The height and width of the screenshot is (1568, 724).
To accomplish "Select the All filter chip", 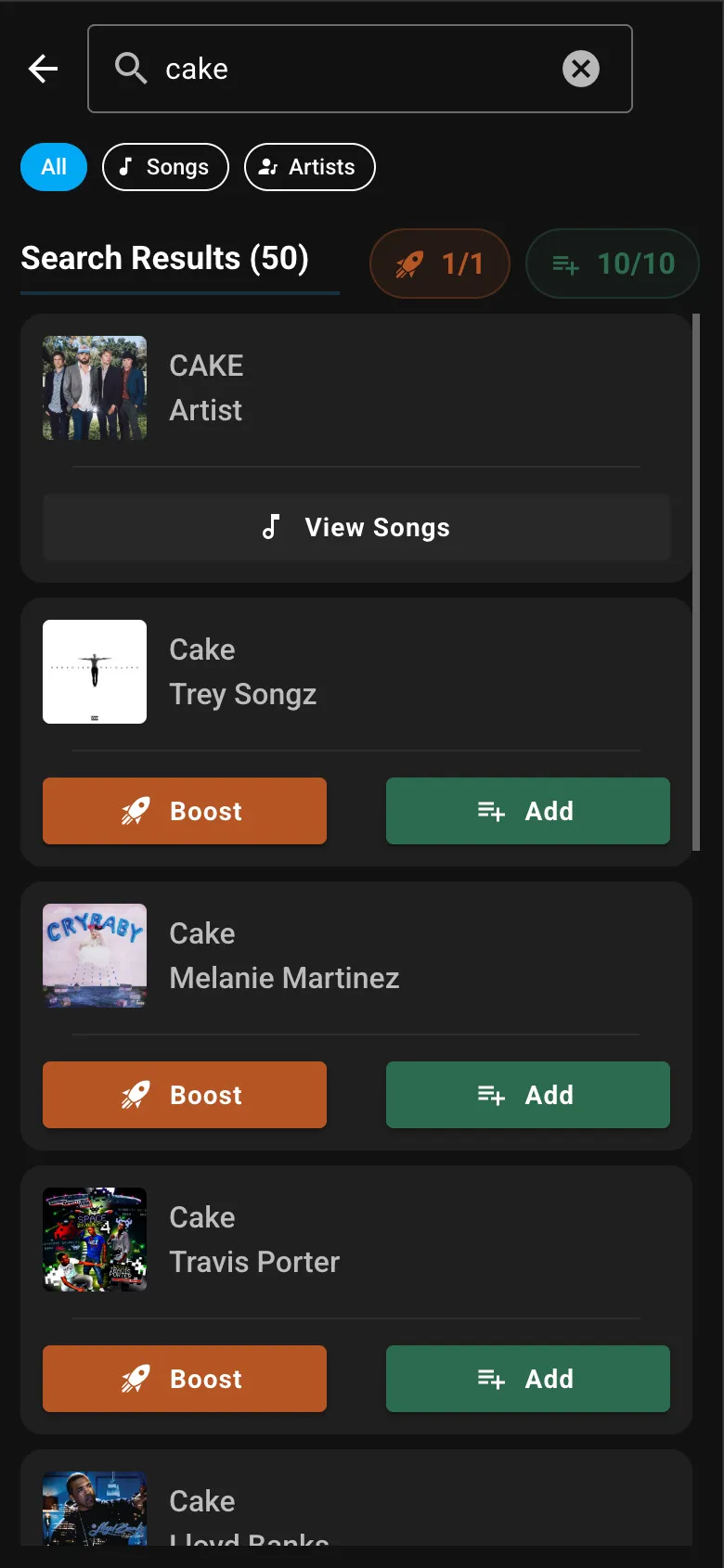I will (53, 167).
